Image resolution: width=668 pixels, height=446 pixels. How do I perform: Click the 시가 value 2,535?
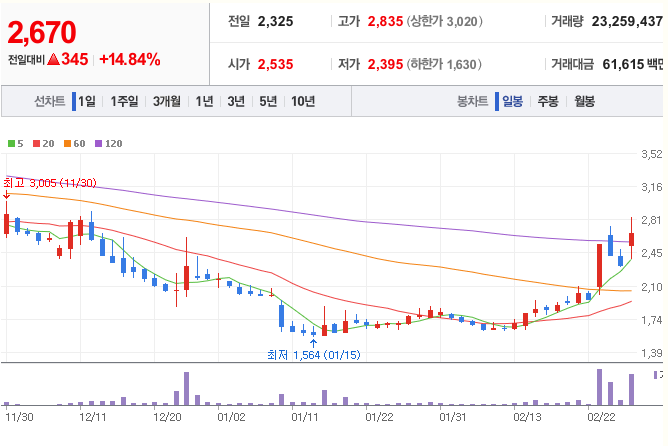click(x=275, y=64)
